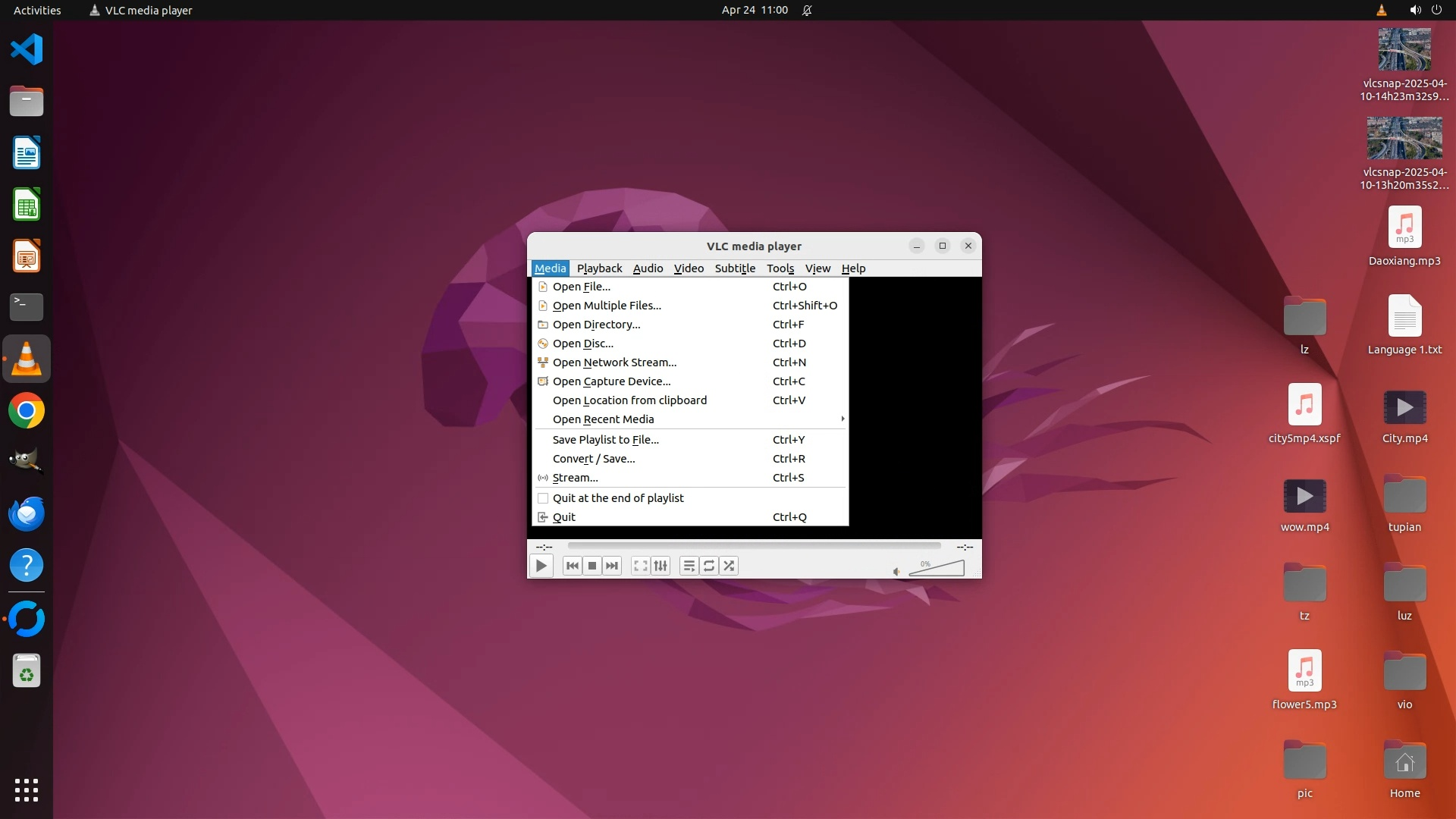Mute audio via speaker icon
The image size is (1456, 819).
point(896,572)
